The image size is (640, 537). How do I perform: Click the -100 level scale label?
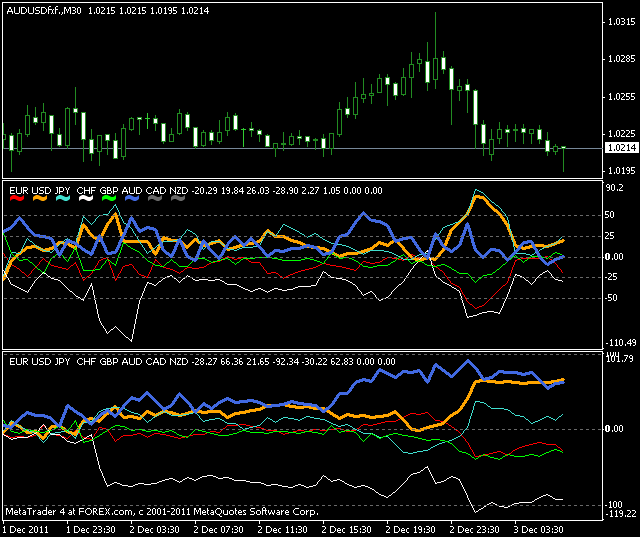(x=614, y=505)
